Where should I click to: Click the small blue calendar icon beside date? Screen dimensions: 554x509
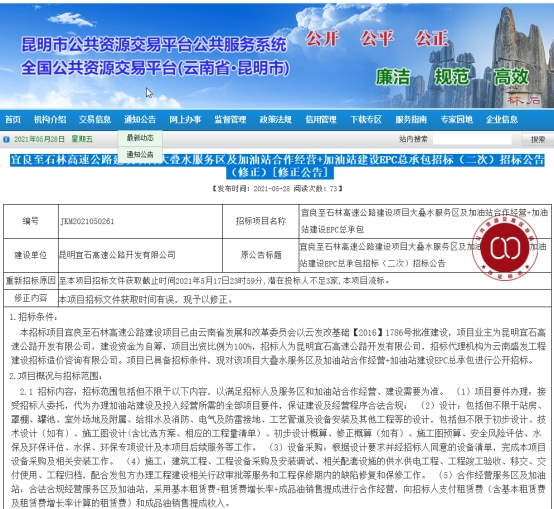click(6, 140)
